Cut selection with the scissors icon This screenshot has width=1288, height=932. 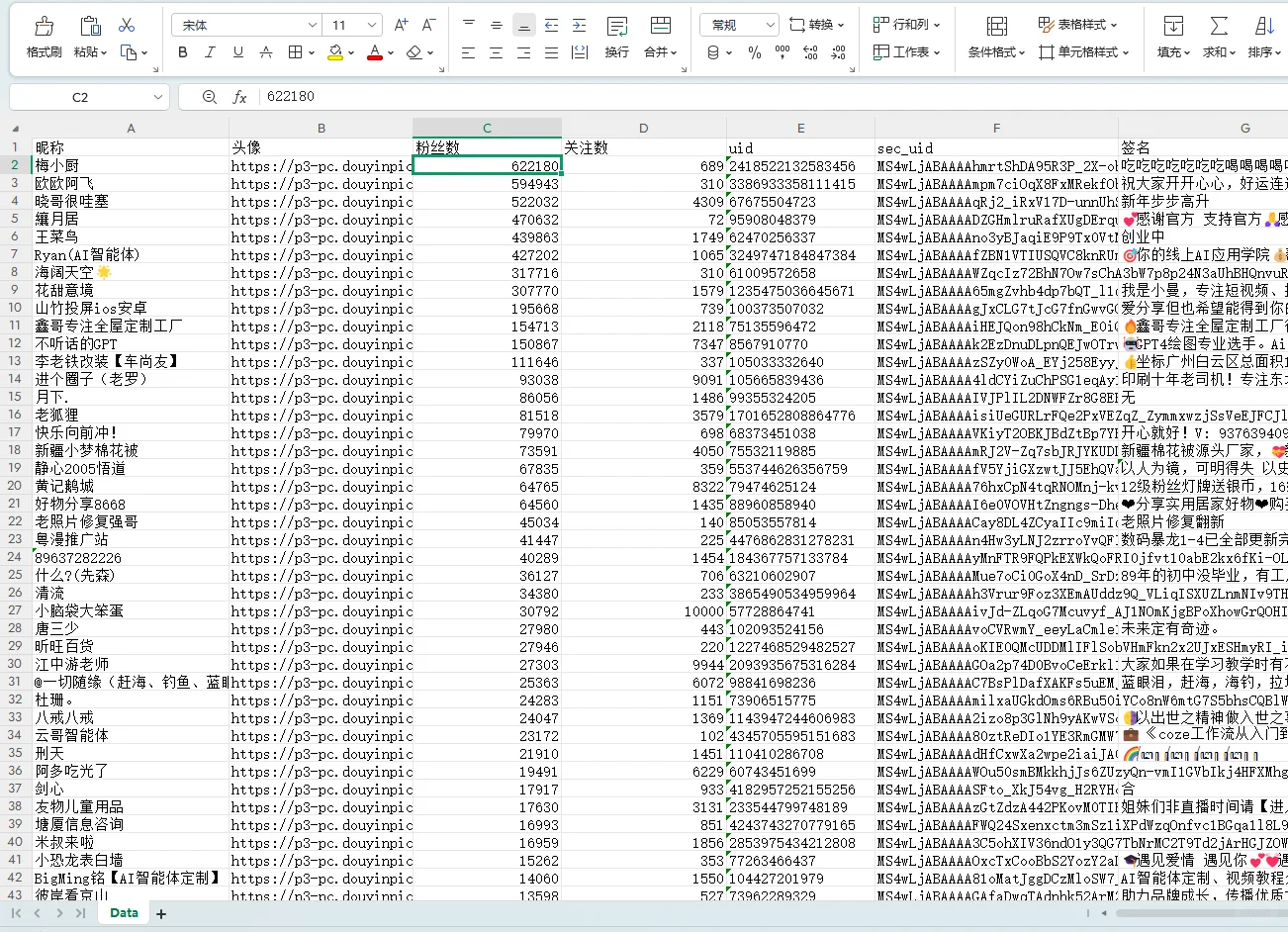pos(127,25)
